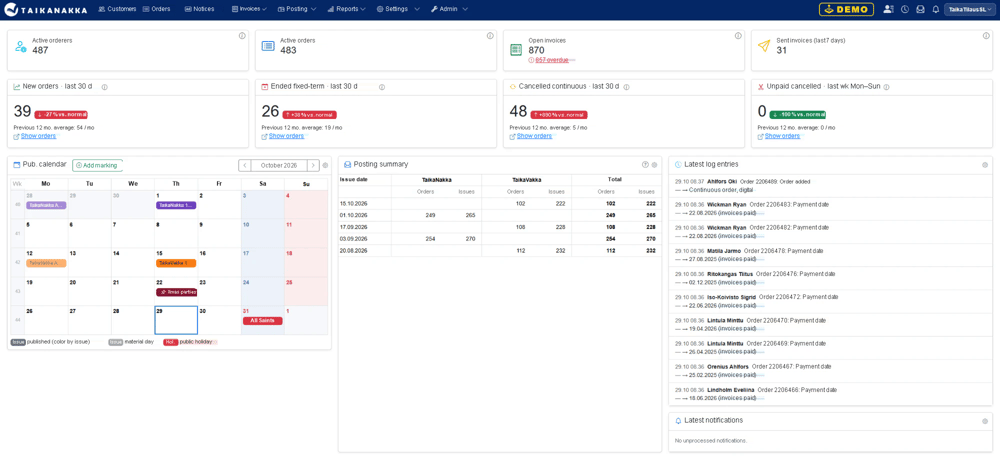1000x457 pixels.
Task: Select issue date 20.08.2026 row
Action: pyautogui.click(x=499, y=250)
